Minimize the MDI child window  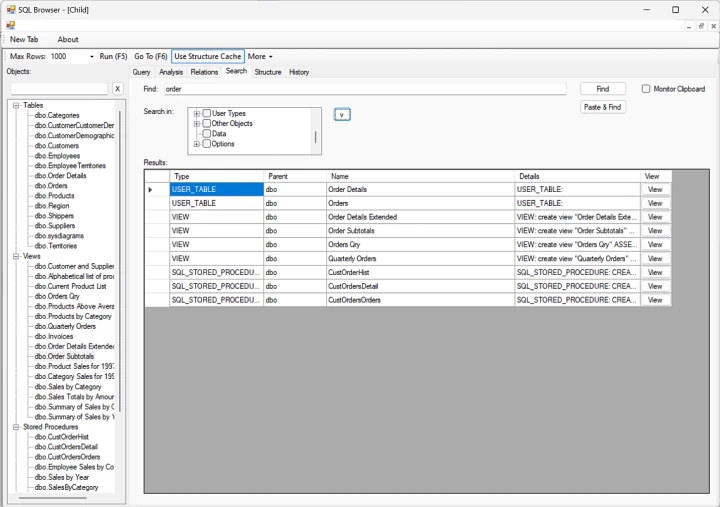[689, 26]
